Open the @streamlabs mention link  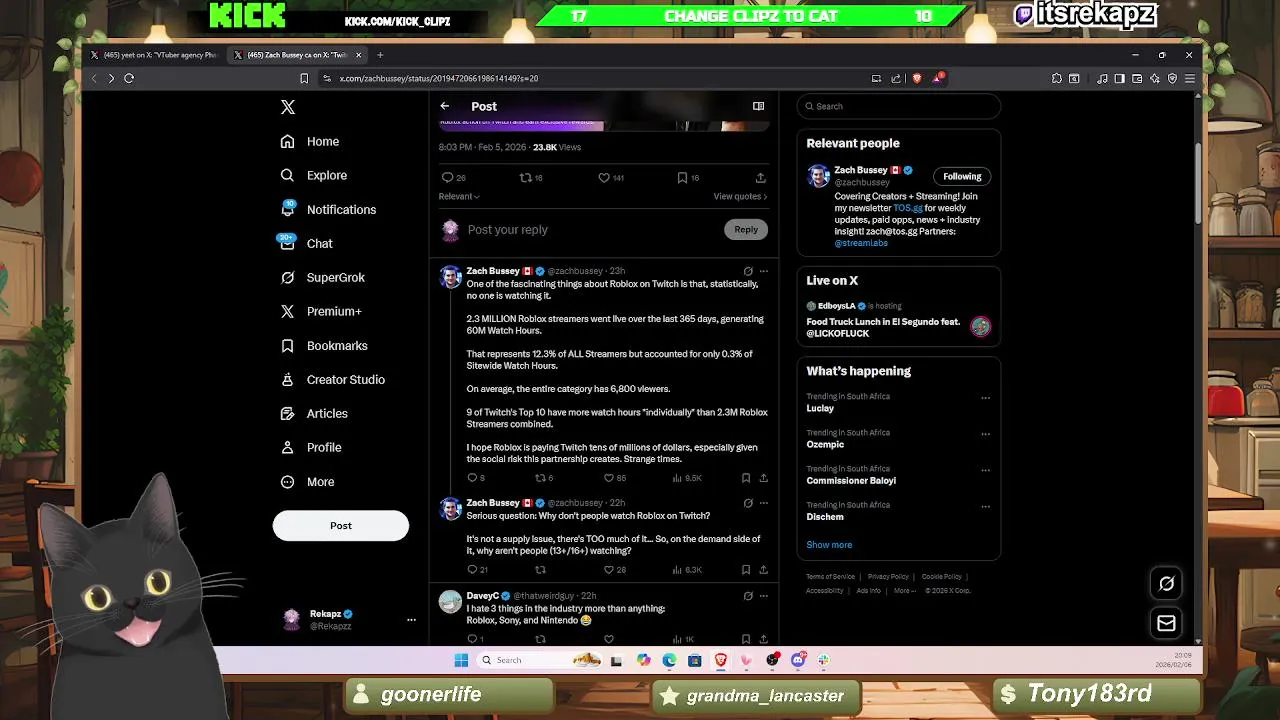click(x=861, y=243)
